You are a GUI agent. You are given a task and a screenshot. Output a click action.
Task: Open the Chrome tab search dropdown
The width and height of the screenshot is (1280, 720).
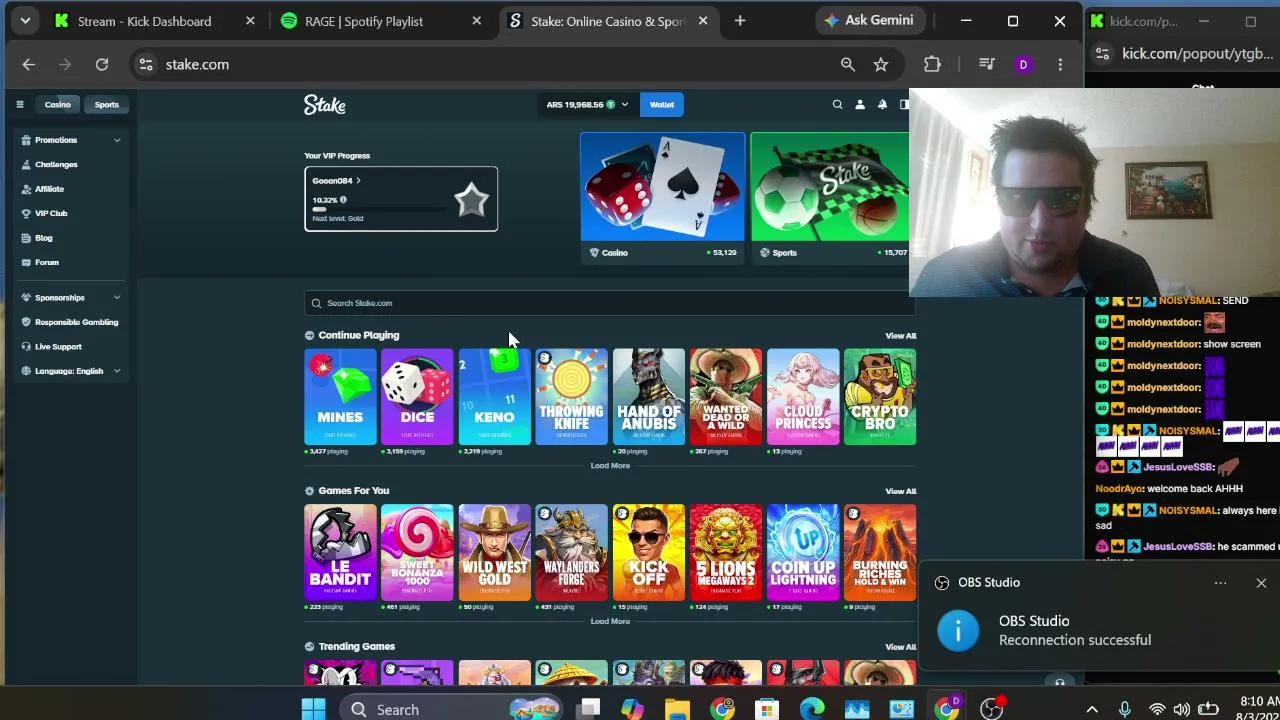[25, 20]
